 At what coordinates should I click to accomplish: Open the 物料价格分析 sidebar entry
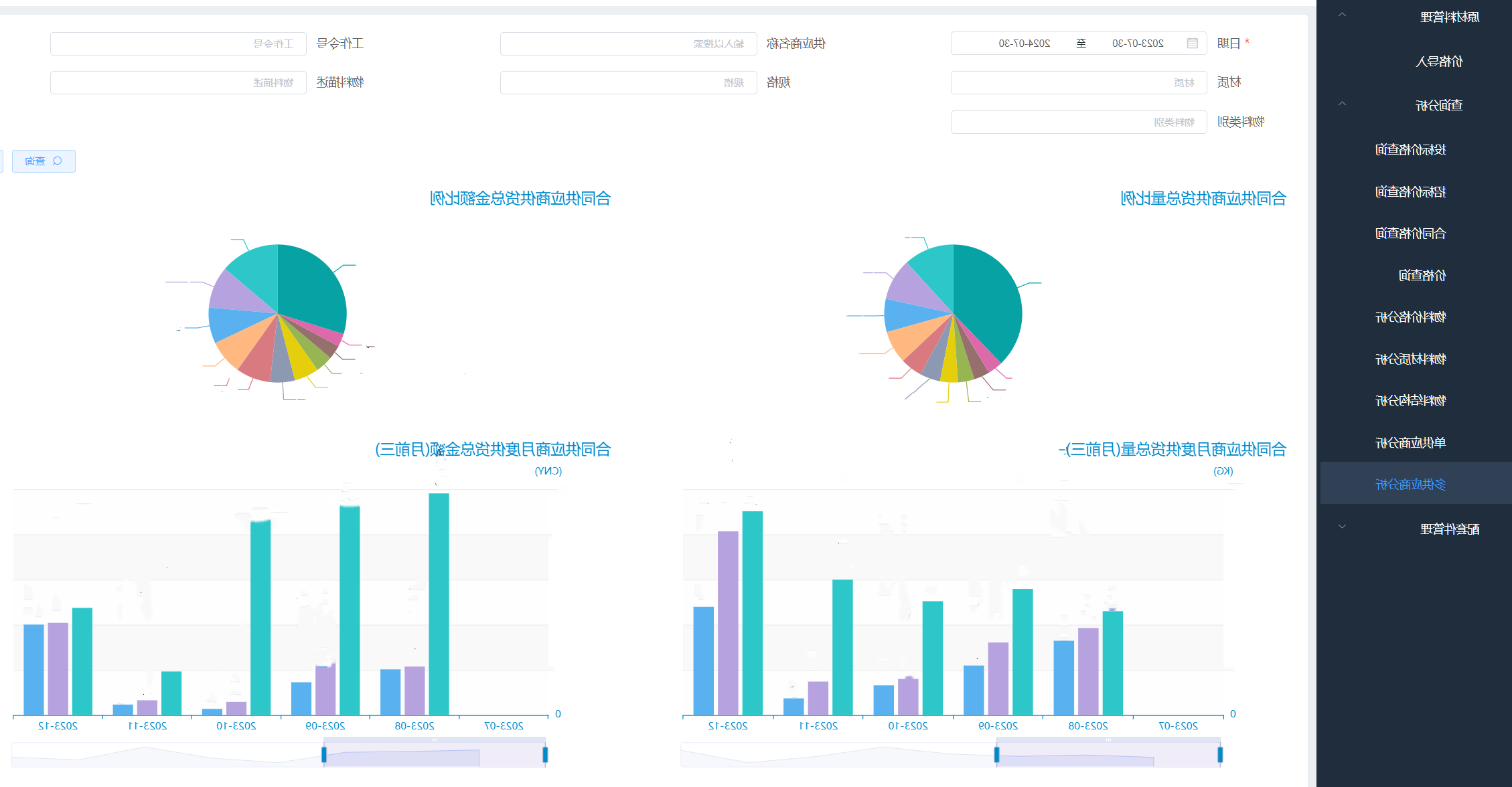[1411, 317]
